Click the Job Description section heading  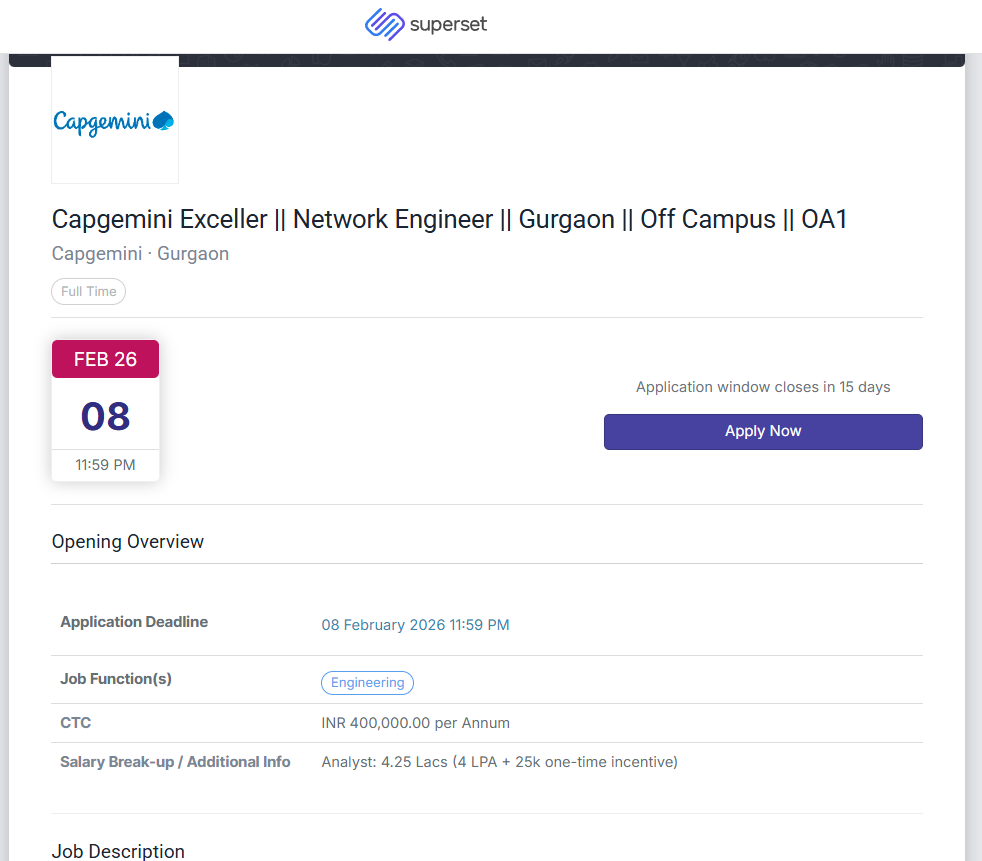(x=118, y=851)
